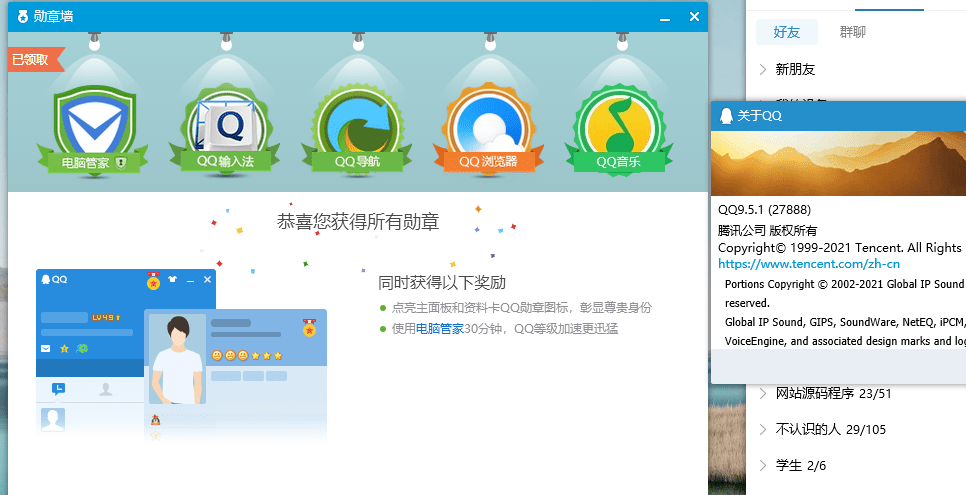Select the QQ音乐 green medal badge
Viewport: 966px width, 495px height.
pos(619,129)
